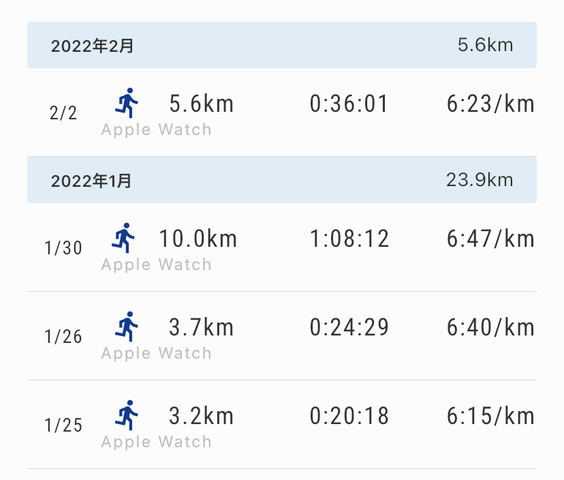Viewport: 564px width, 480px height.
Task: Tap the running icon for 1/25
Action: pos(126,415)
